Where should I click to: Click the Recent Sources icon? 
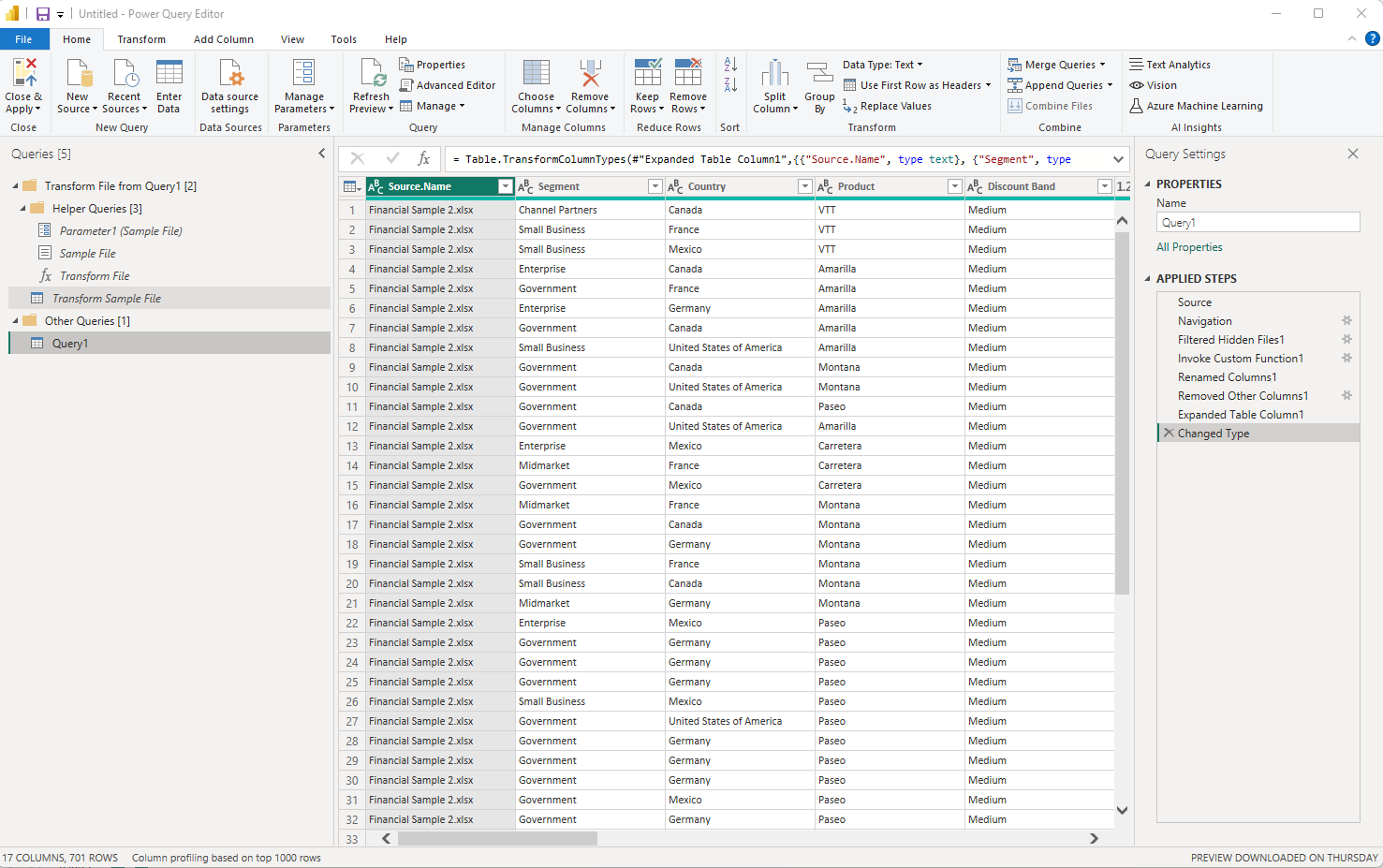pyautogui.click(x=125, y=73)
